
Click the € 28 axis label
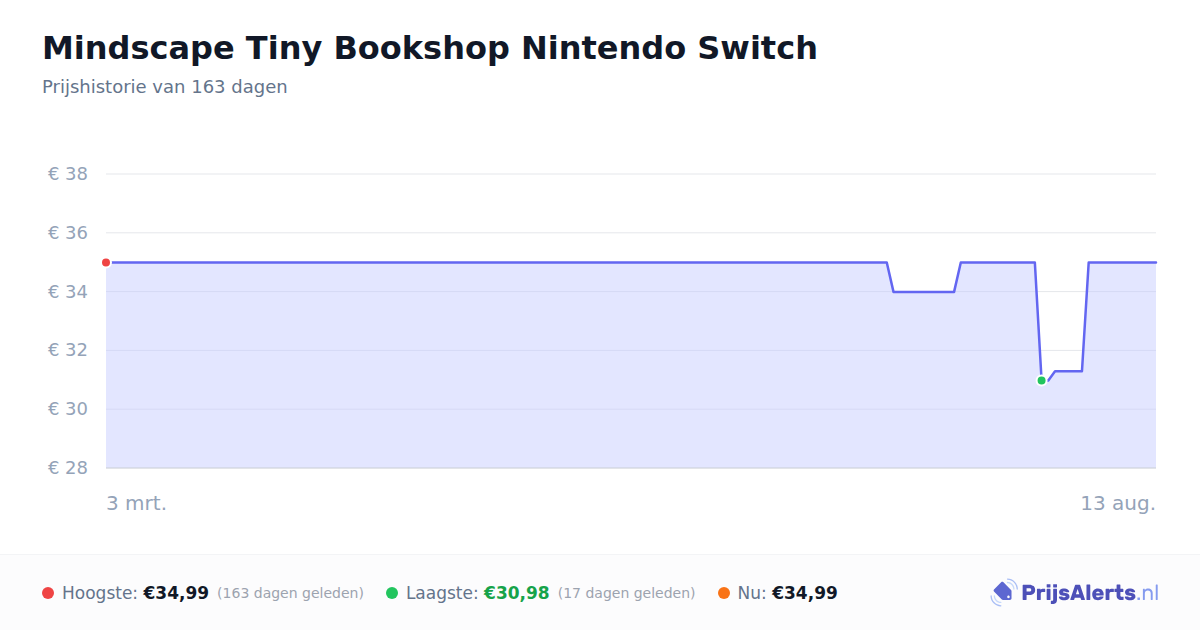coord(68,468)
